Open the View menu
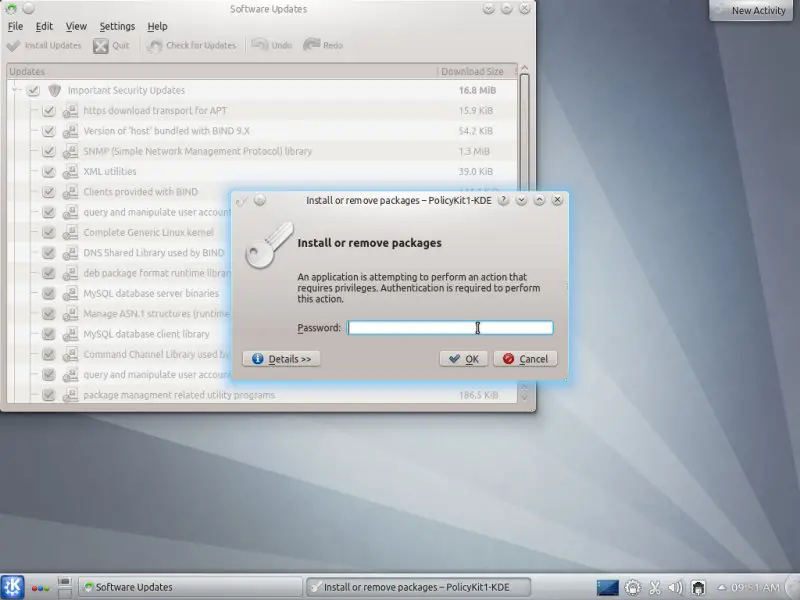This screenshot has height=600, width=800. click(76, 26)
